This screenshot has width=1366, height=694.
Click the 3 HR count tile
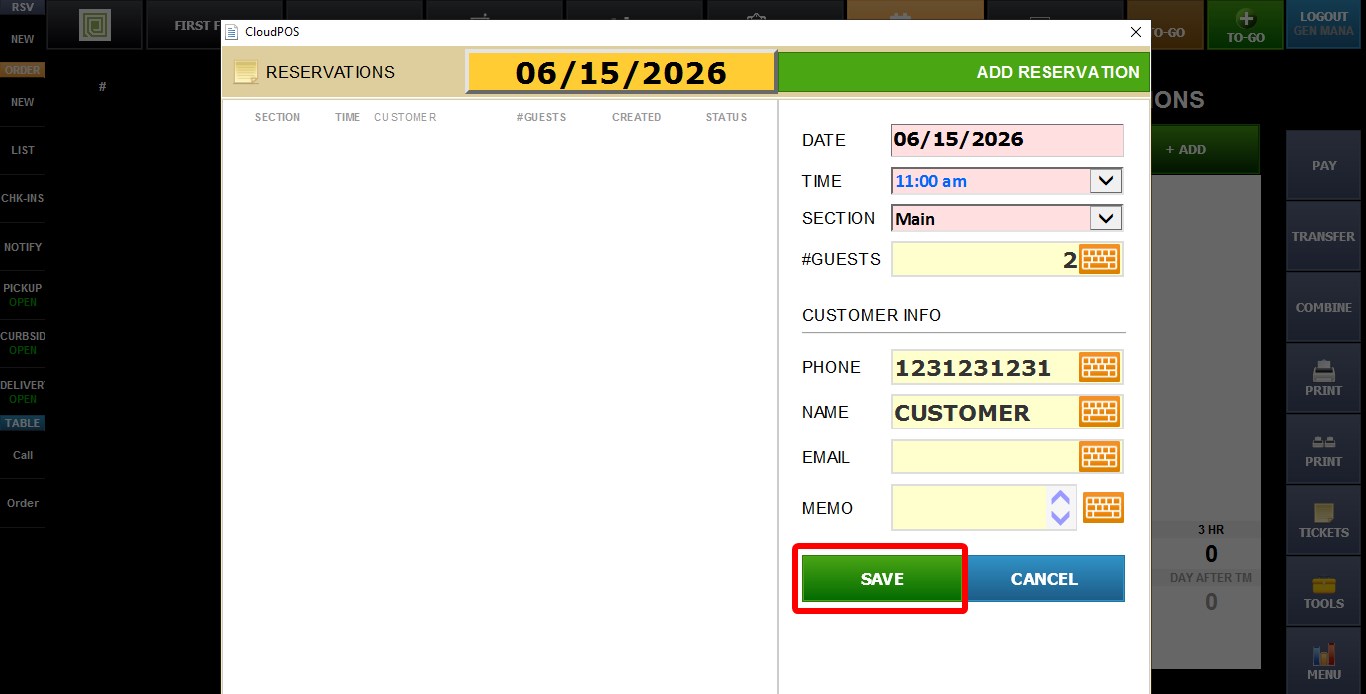click(x=1210, y=544)
